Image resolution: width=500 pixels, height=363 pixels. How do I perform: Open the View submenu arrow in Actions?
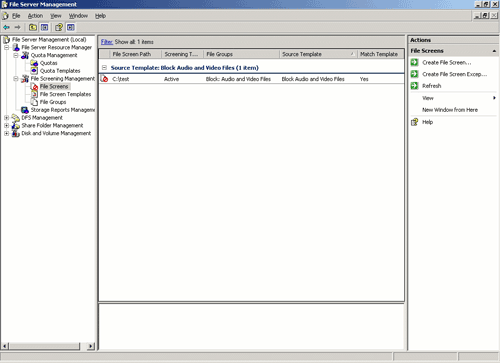click(494, 98)
